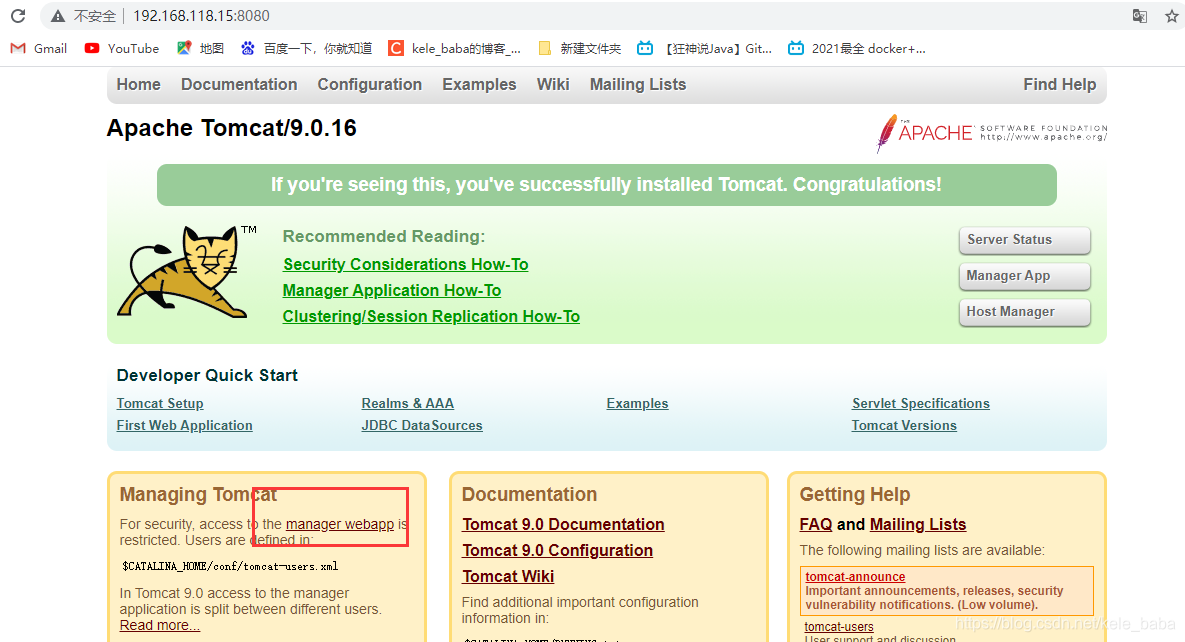
Task: Open kele_baba的博客 bookmark
Action: [454, 48]
